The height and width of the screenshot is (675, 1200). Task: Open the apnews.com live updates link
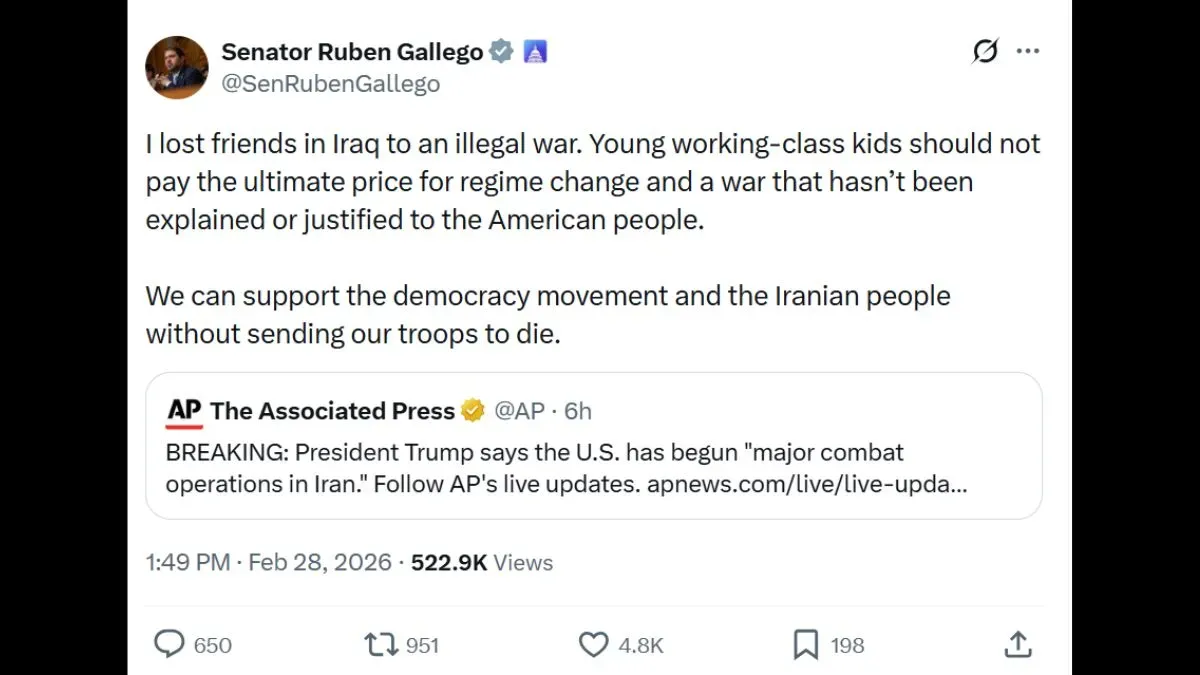(806, 484)
